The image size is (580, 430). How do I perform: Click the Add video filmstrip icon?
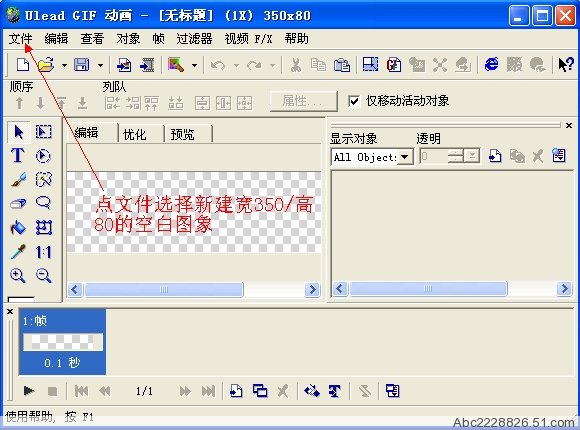coord(147,65)
